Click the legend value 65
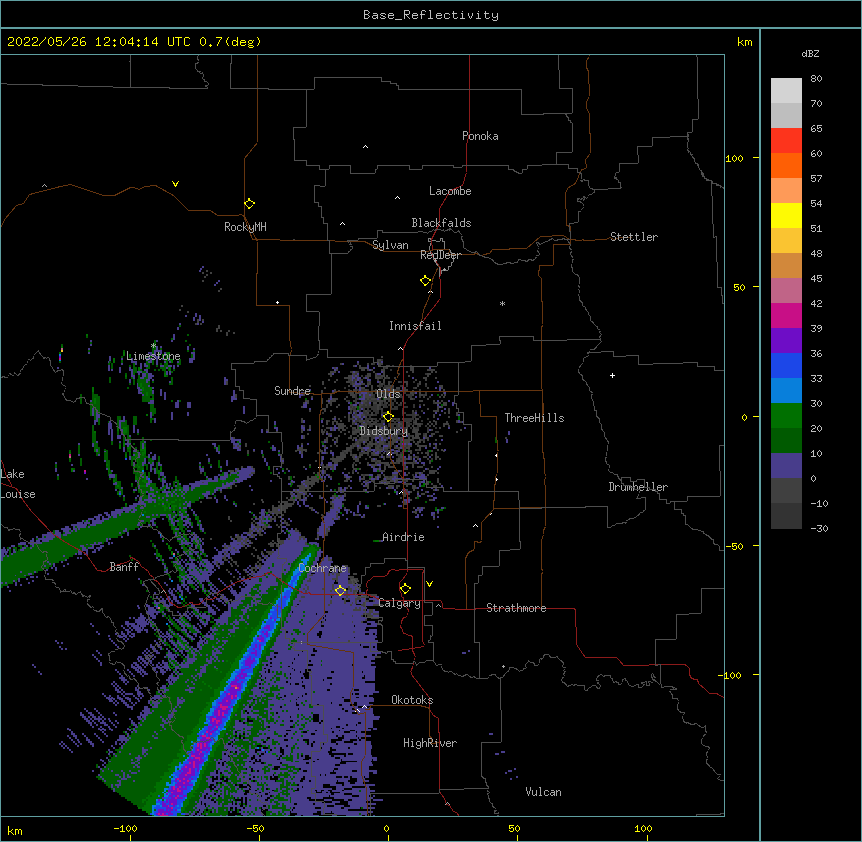862x842 pixels. (816, 129)
